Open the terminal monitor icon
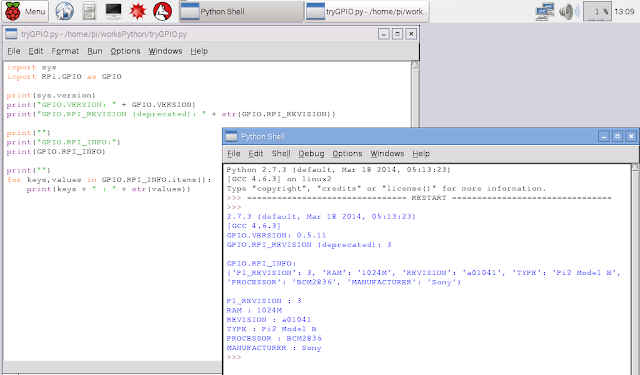The height and width of the screenshot is (375, 640). pyautogui.click(x=113, y=11)
